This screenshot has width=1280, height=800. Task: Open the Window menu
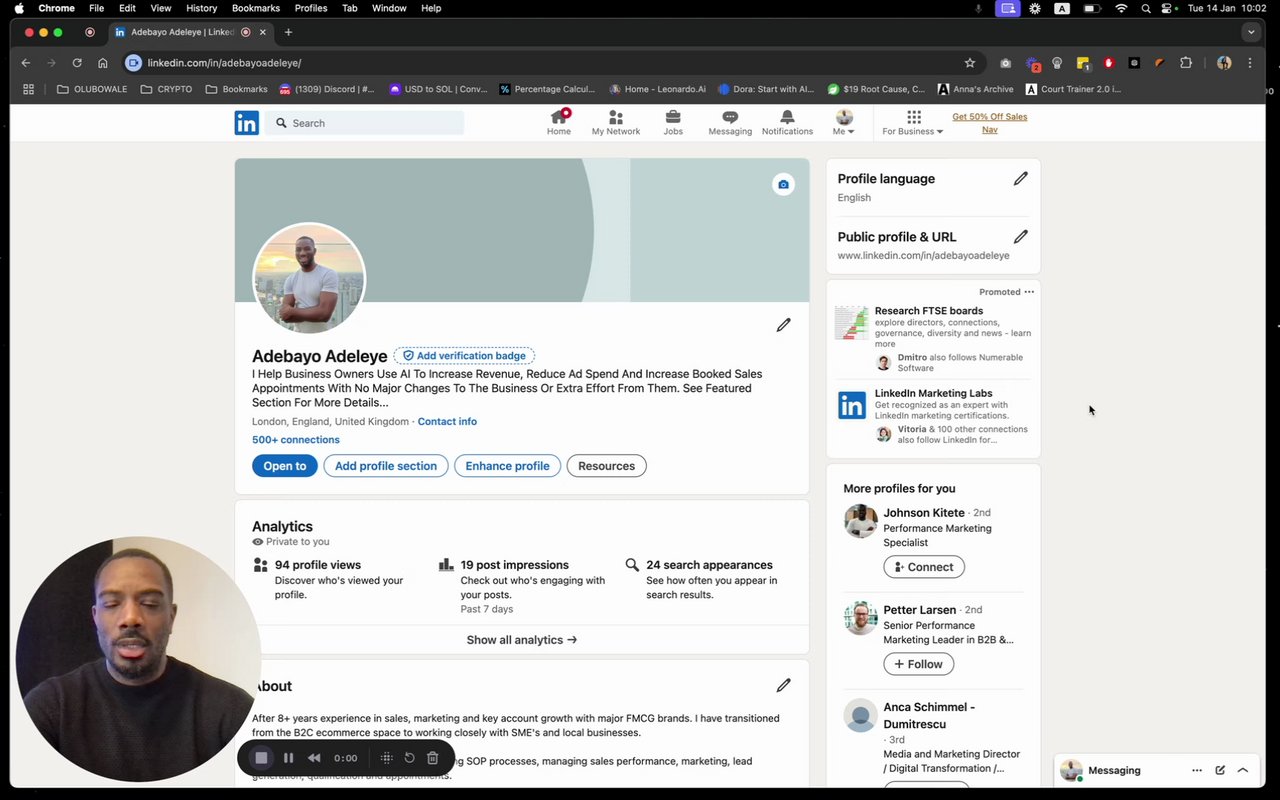[389, 8]
